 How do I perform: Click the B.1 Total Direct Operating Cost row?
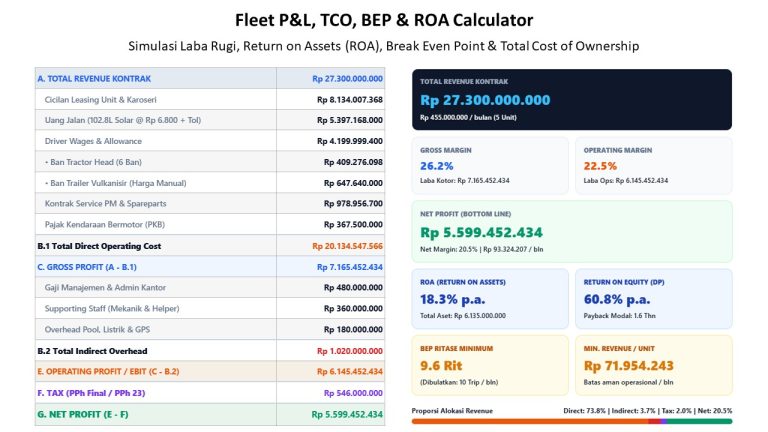[x=210, y=246]
